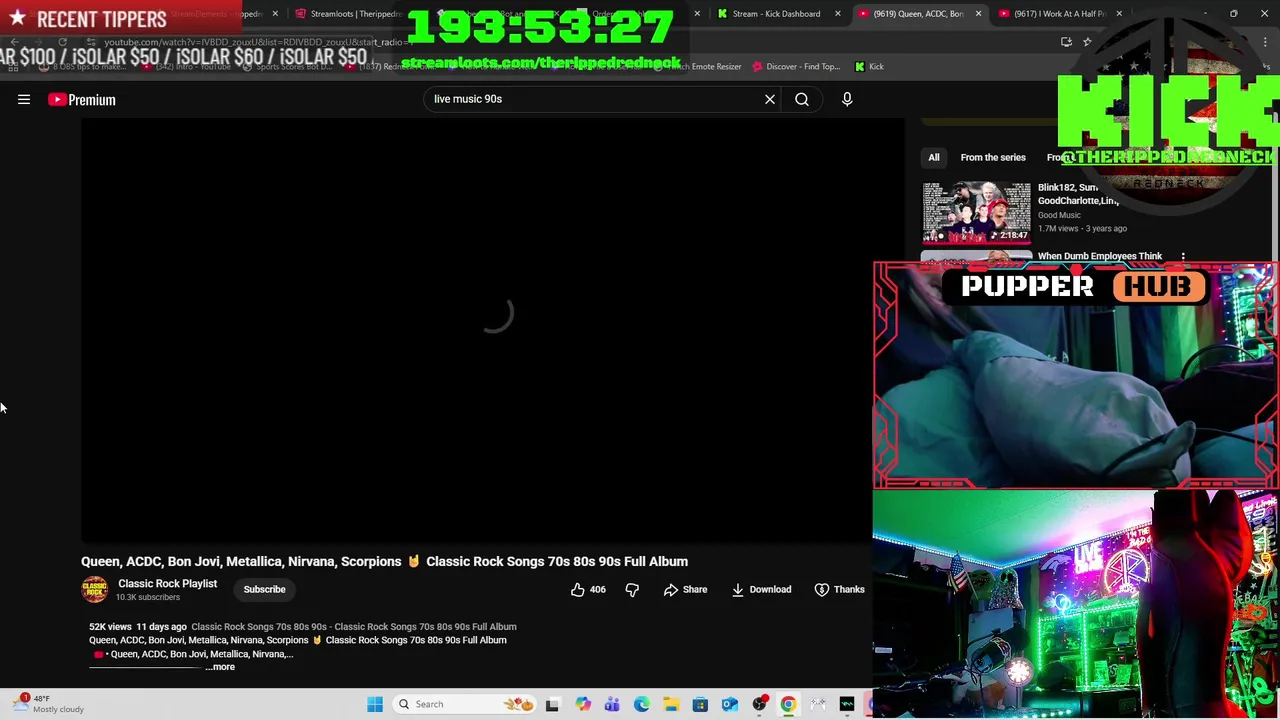Switch to Google Chrome on taskbar
1280x720 pixels.
pos(788,704)
